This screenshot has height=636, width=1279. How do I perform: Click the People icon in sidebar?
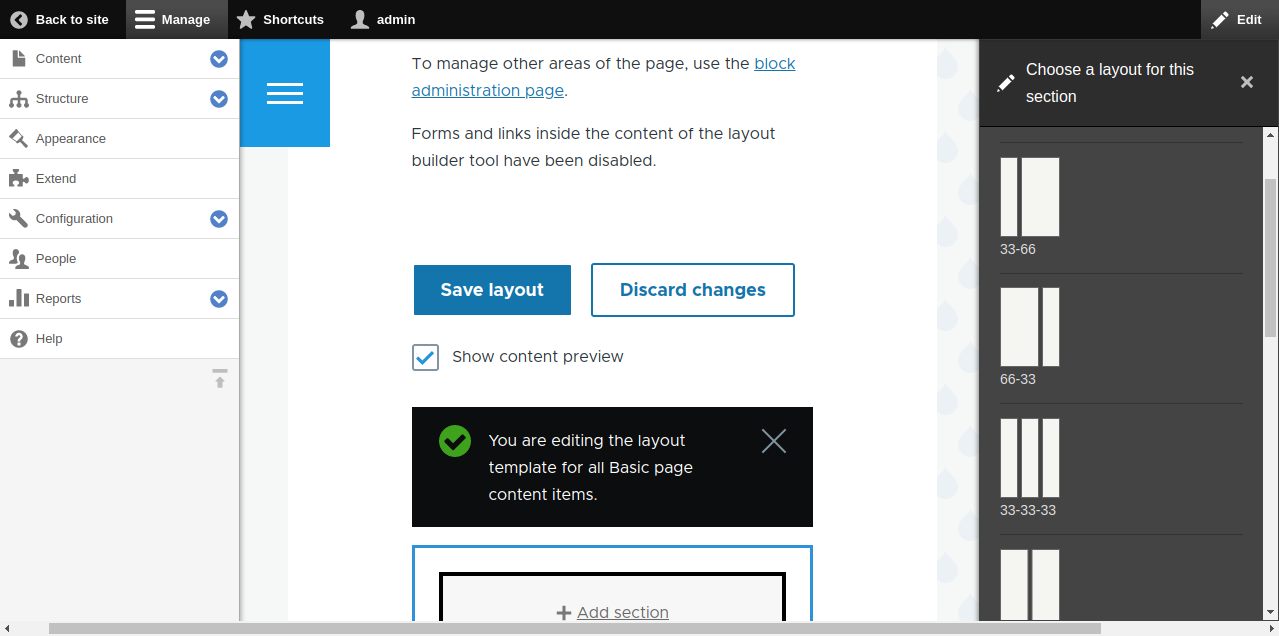point(18,259)
